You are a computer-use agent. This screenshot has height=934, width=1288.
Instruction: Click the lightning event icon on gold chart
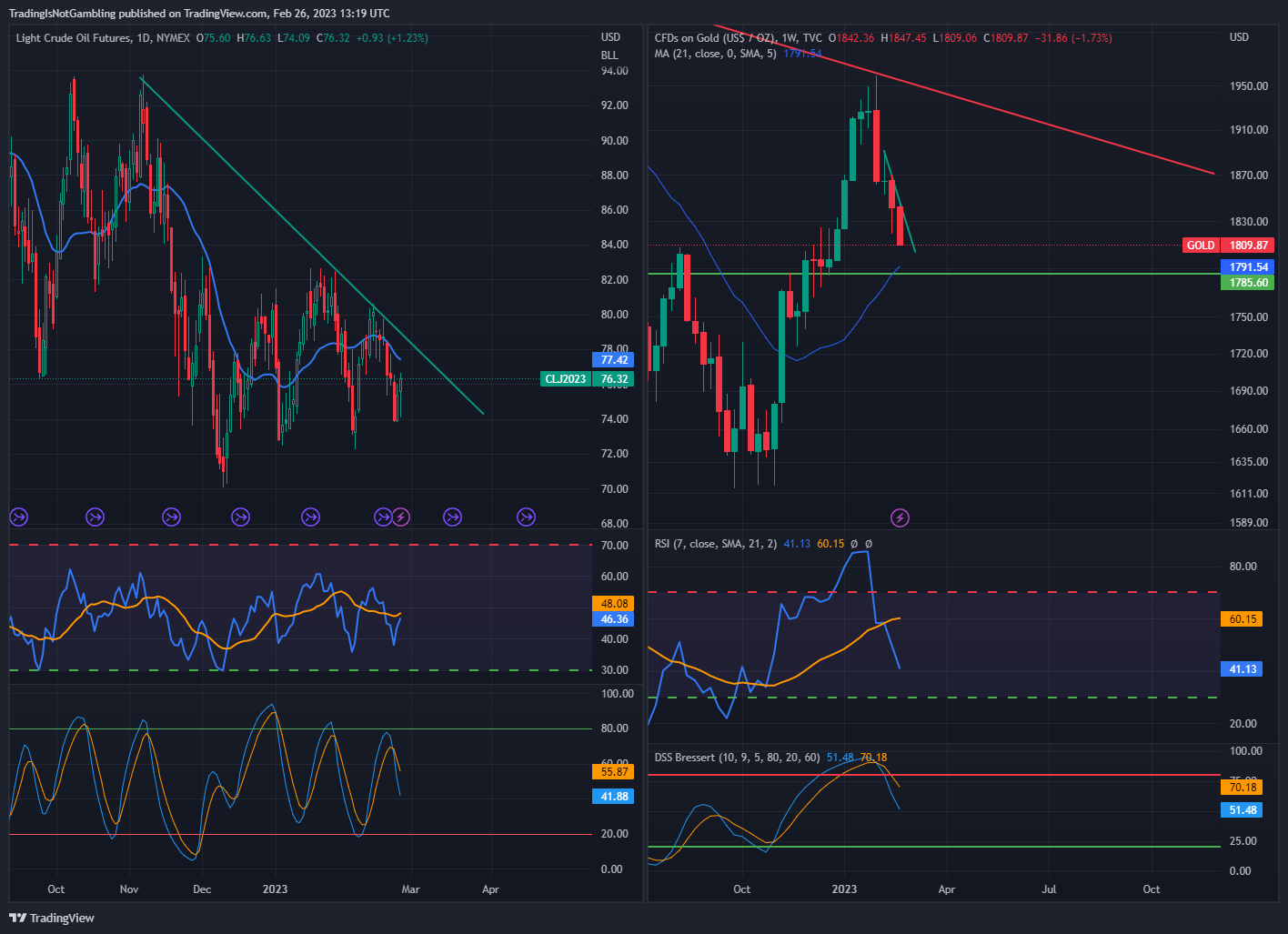(900, 518)
